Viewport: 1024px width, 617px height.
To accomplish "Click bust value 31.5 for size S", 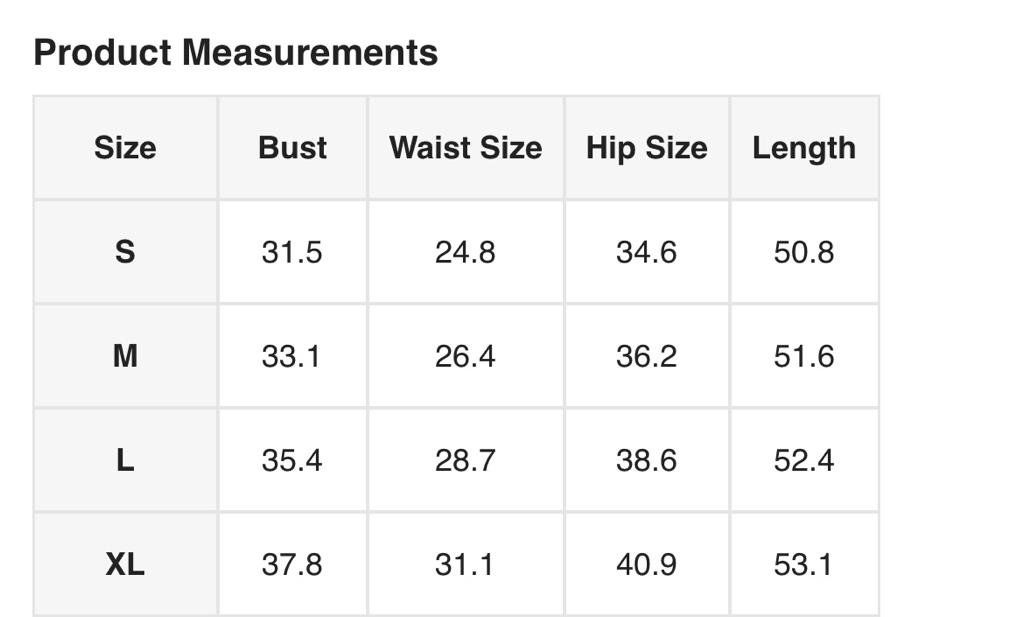I will [292, 252].
